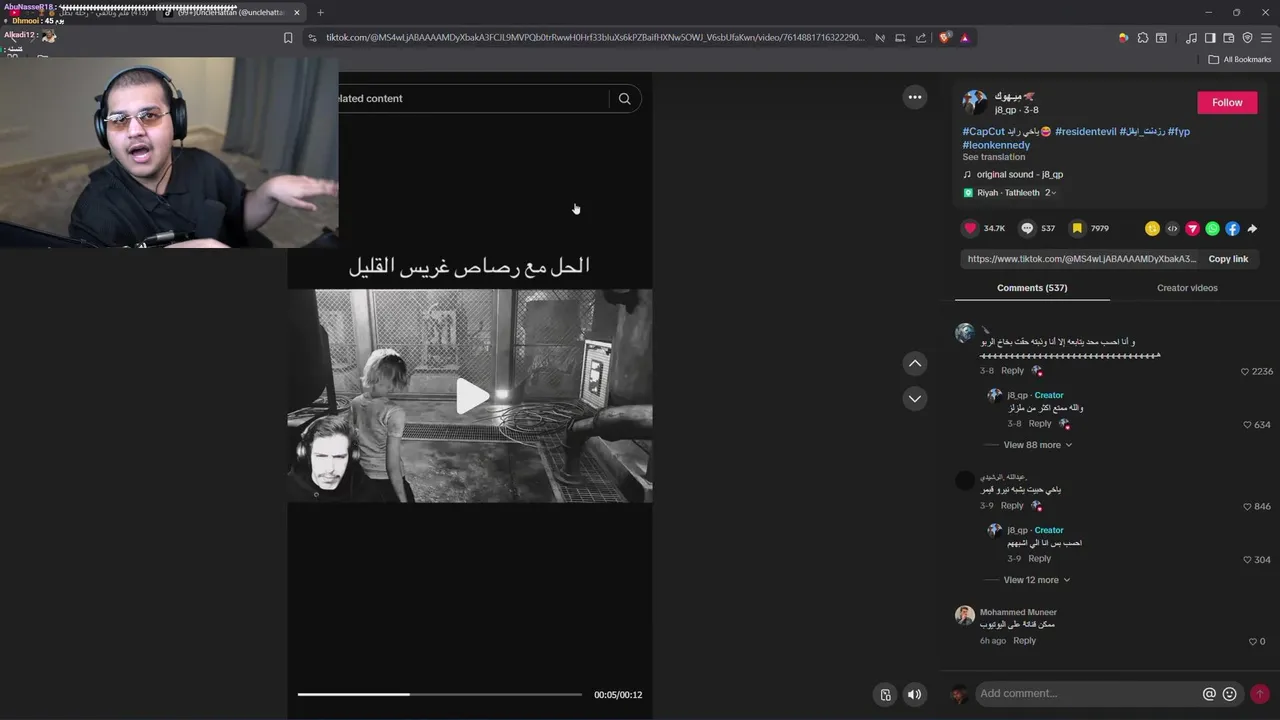Click the browser address bar URL
This screenshot has width=1280, height=720.
click(595, 38)
